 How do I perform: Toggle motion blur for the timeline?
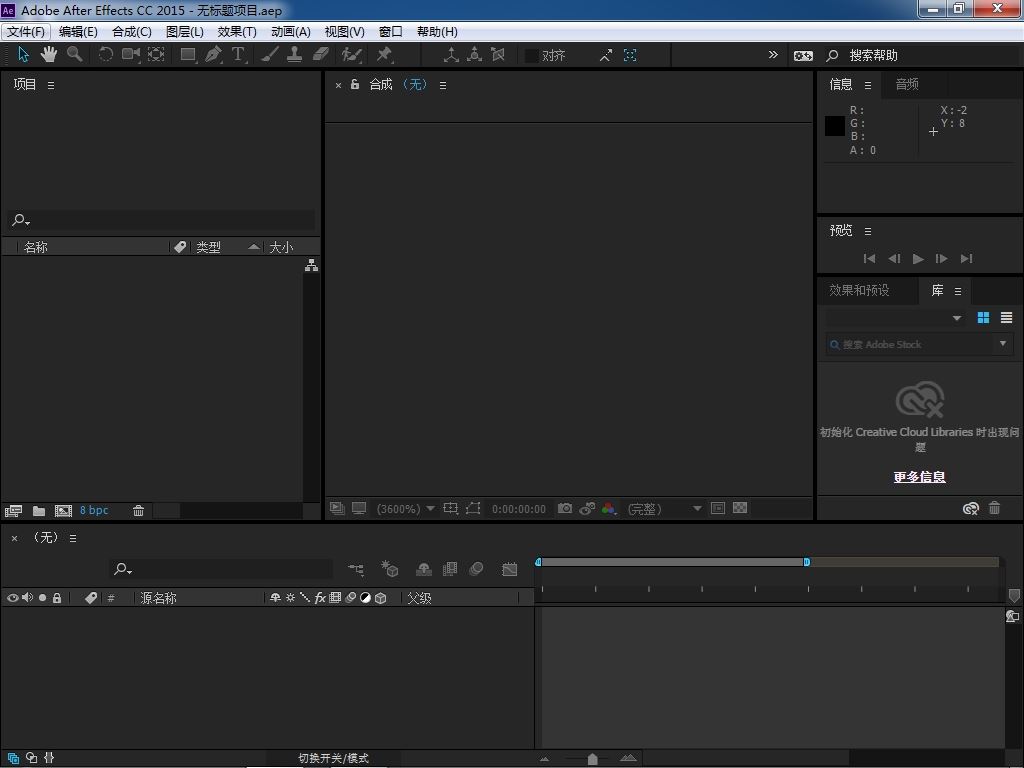click(476, 569)
